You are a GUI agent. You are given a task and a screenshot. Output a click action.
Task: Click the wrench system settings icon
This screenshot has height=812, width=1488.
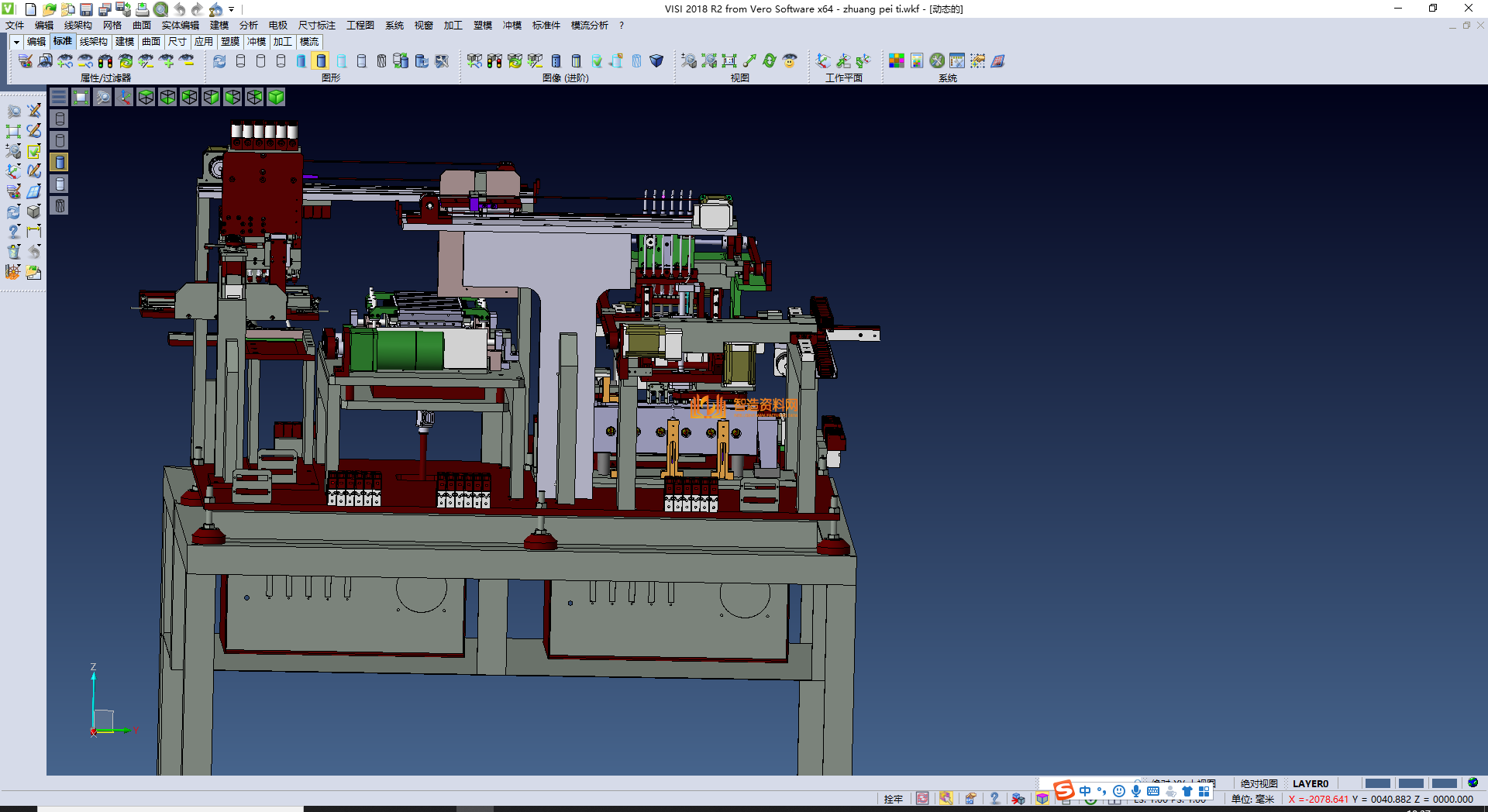tap(937, 61)
